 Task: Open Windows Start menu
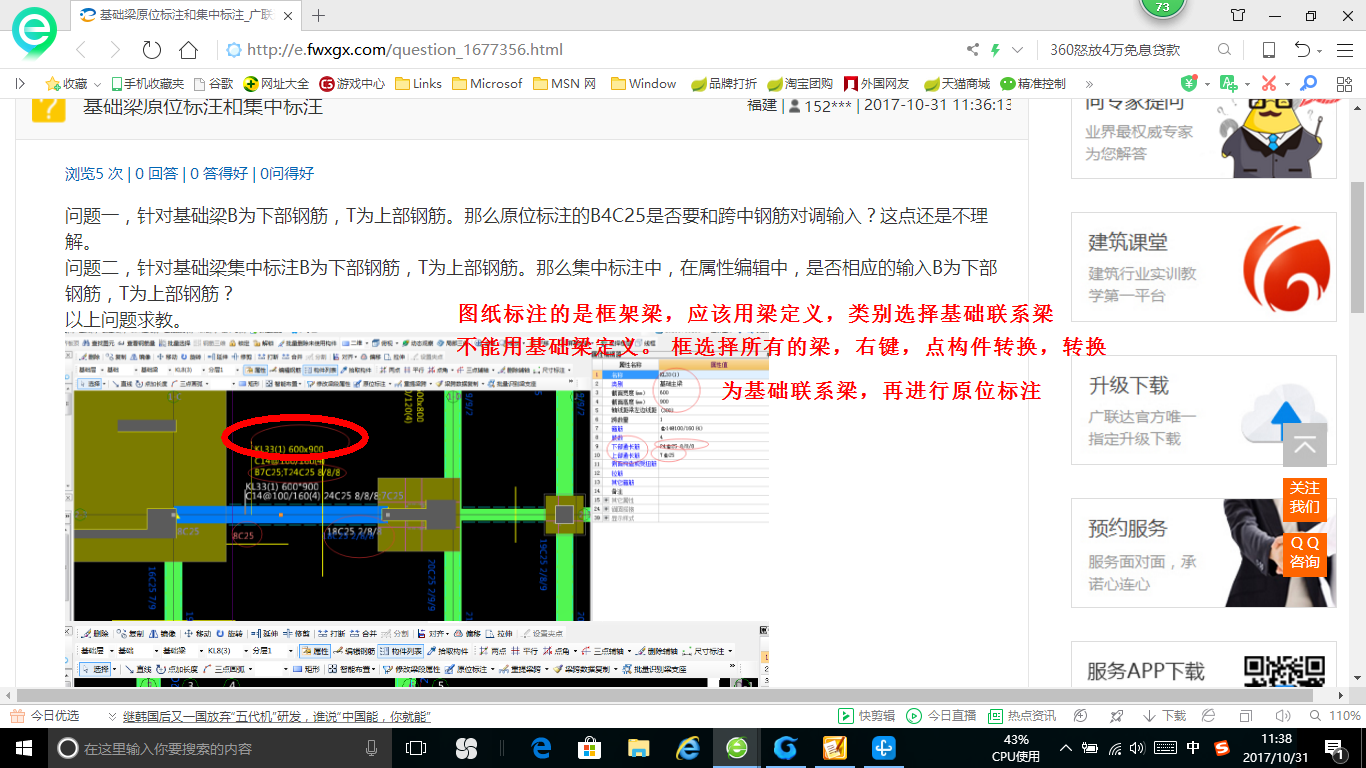24,748
